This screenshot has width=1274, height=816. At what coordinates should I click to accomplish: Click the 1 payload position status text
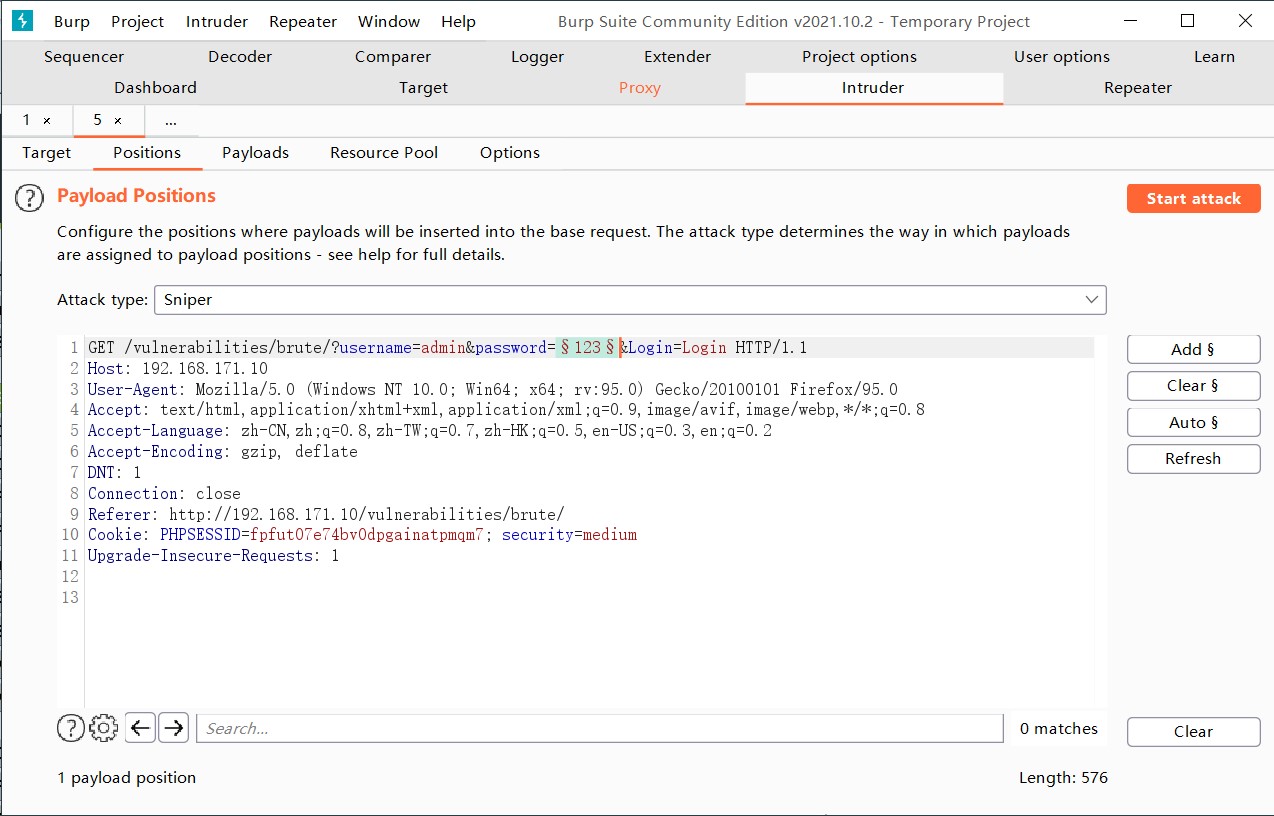[x=127, y=778]
